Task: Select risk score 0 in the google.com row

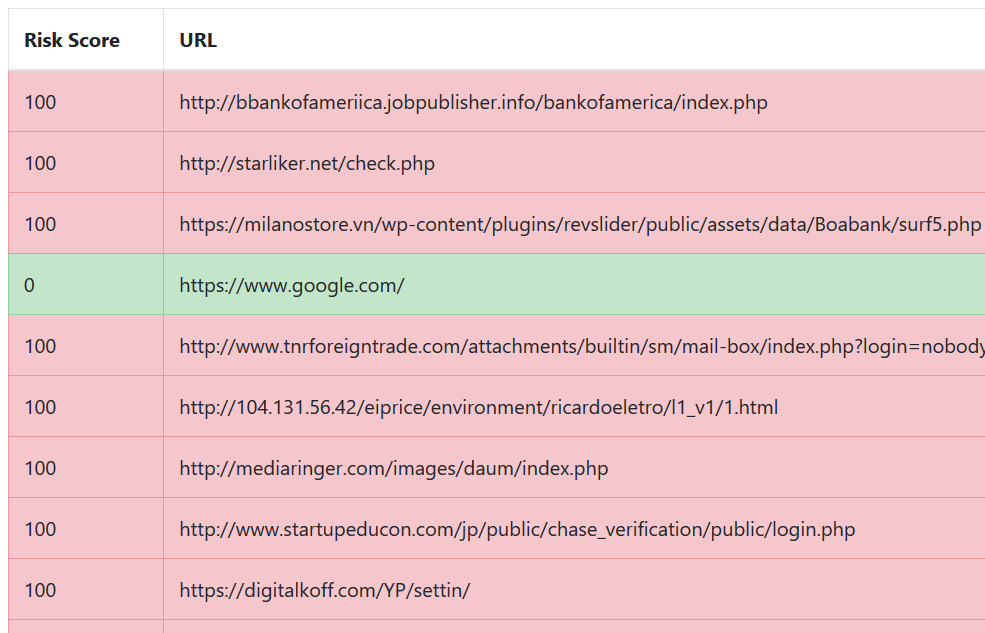Action: click(x=85, y=284)
